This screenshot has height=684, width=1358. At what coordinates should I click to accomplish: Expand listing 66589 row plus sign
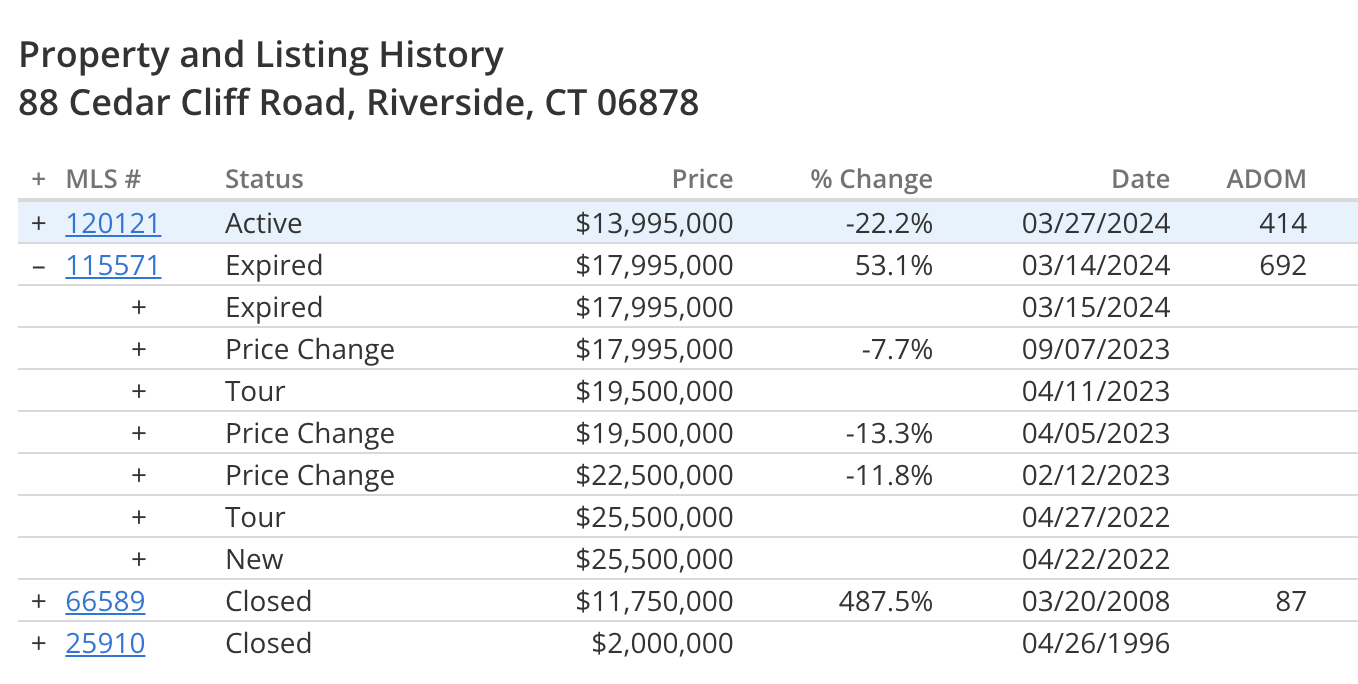39,602
